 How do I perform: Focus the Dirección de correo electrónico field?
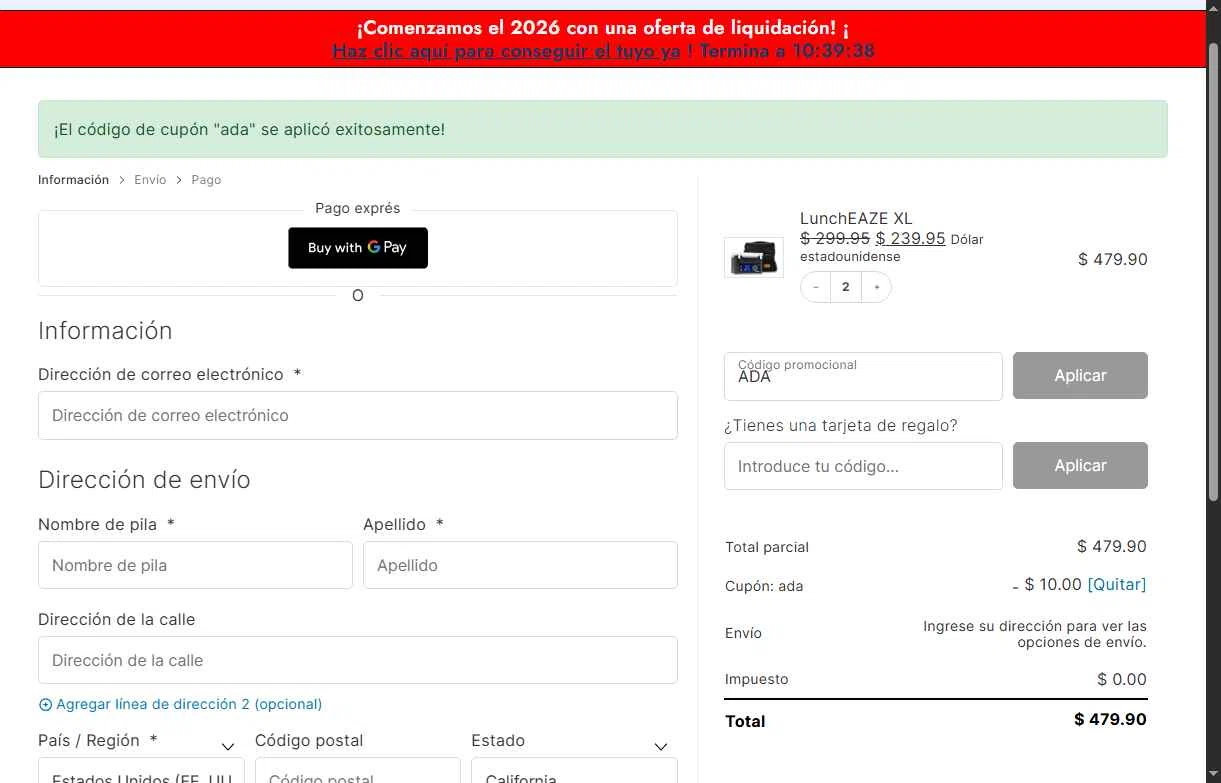pyautogui.click(x=358, y=415)
